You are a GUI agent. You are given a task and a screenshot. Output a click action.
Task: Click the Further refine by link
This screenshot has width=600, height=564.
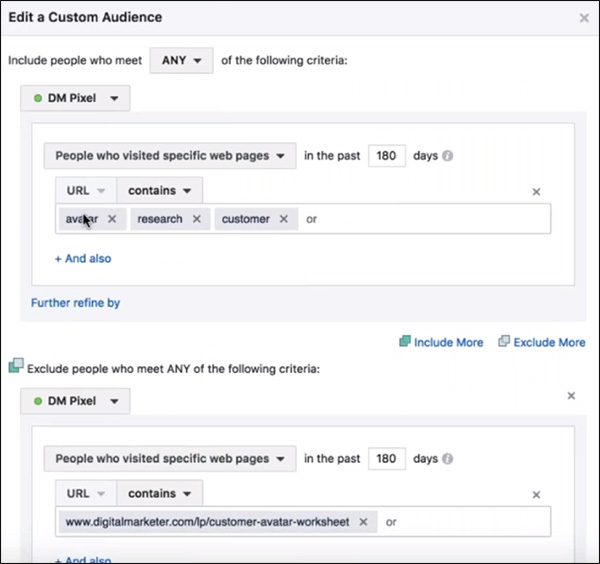click(x=75, y=303)
